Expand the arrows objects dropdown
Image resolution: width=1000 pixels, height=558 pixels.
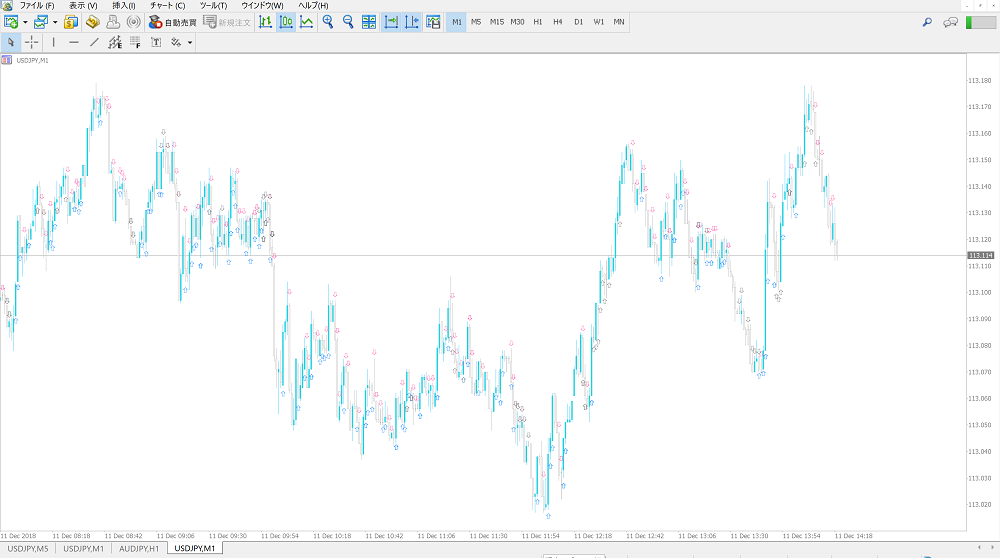click(x=189, y=42)
